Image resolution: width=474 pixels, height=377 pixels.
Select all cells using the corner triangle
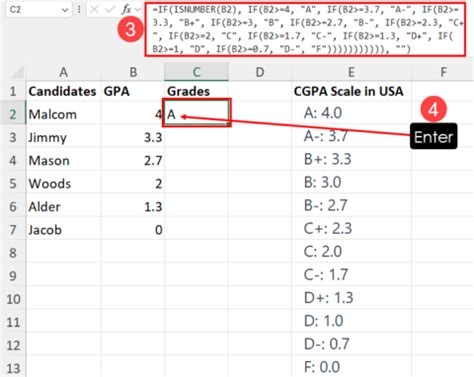click(x=16, y=72)
